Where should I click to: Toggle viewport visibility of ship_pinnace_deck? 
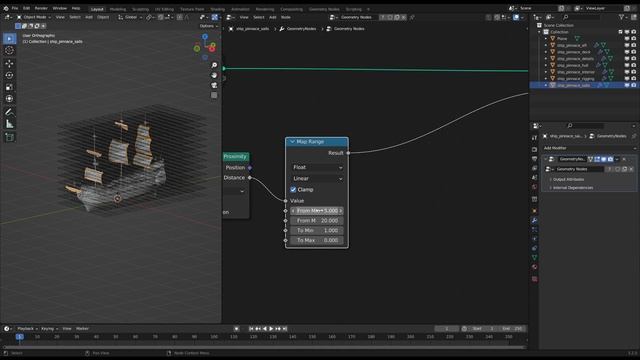click(x=627, y=52)
